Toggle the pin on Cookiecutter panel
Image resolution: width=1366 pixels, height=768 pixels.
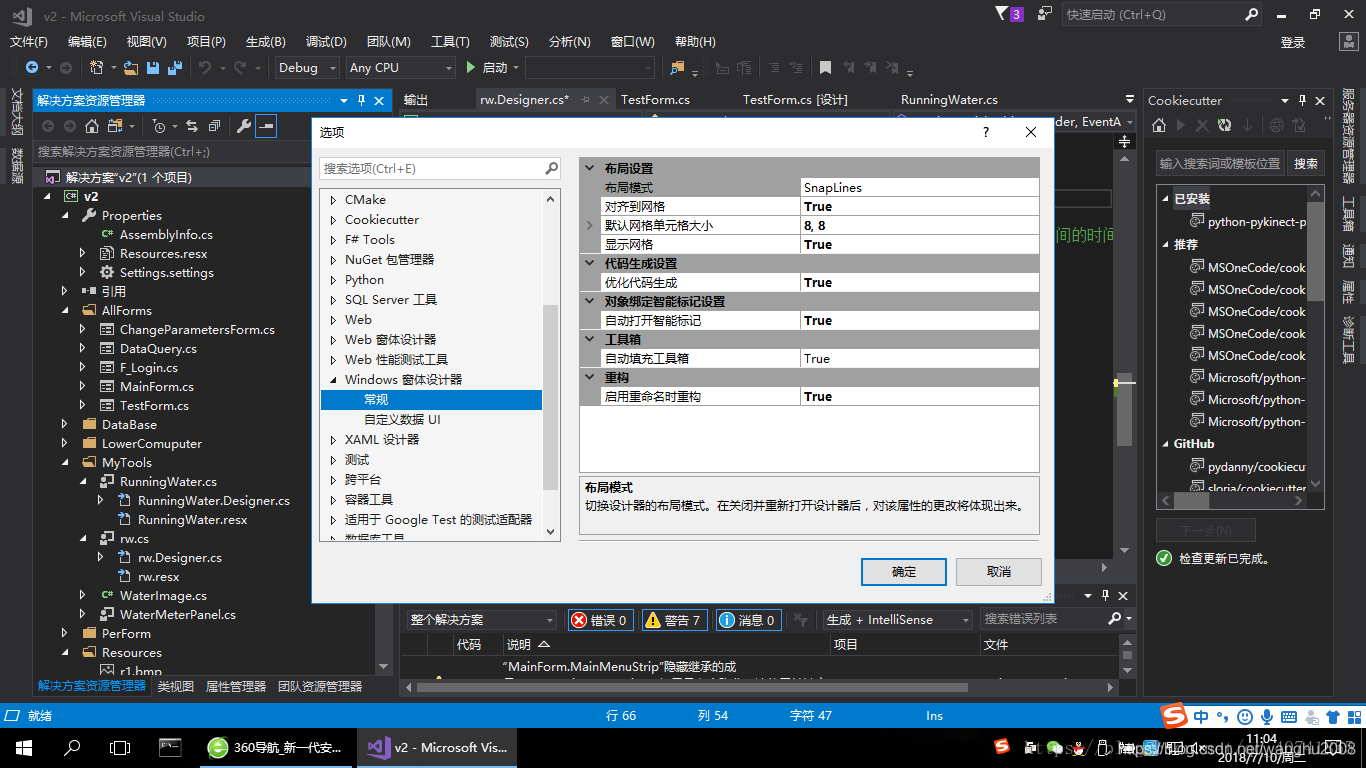pos(1302,101)
